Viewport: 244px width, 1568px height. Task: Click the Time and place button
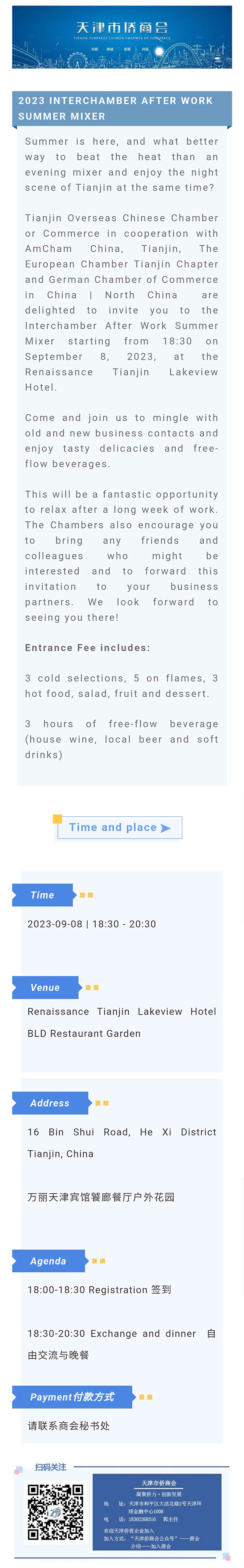(119, 828)
